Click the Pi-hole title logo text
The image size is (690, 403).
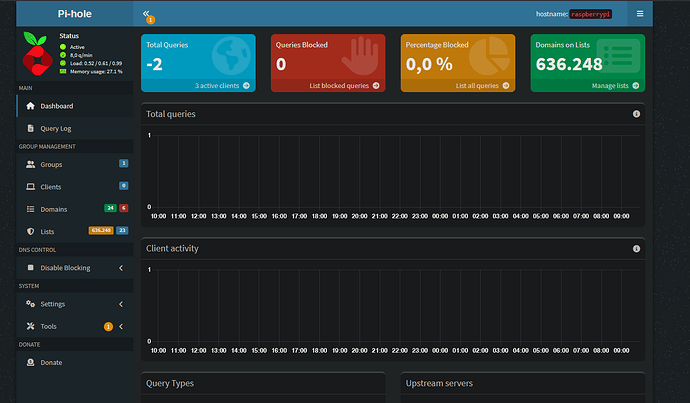pos(74,14)
